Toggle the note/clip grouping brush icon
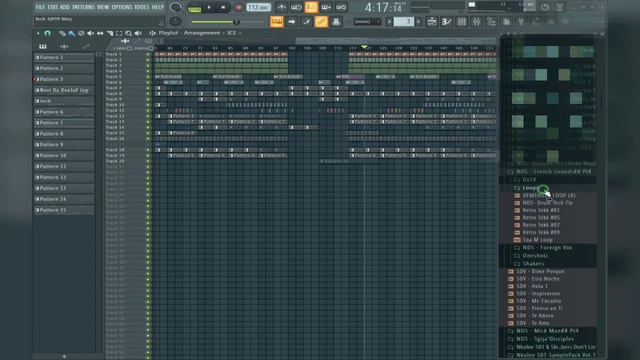 pyautogui.click(x=306, y=21)
